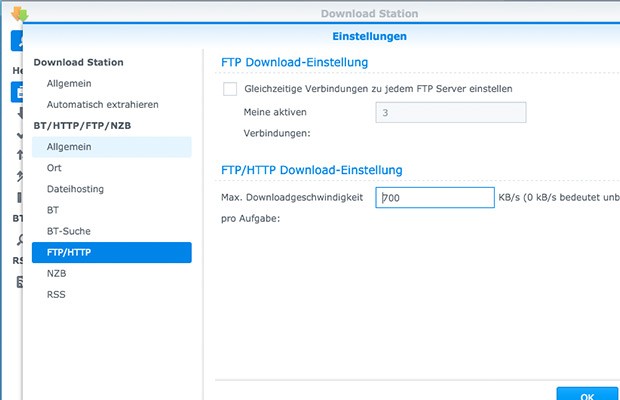This screenshot has height=400, width=620.
Task: Click the Meine aktiven Verbindungen field
Action: tap(451, 113)
